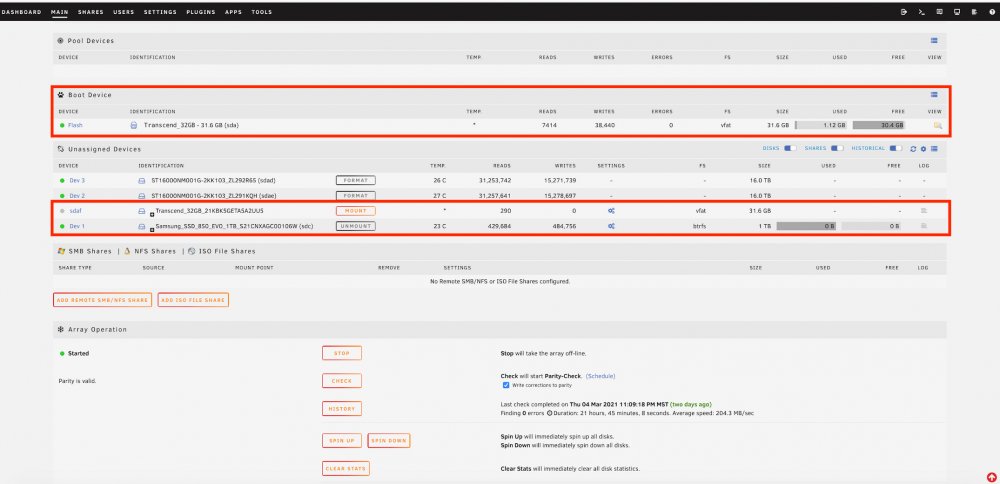Click the disk icon beside ST16000NM001G sdae
The image size is (1000, 484).
(x=142, y=196)
